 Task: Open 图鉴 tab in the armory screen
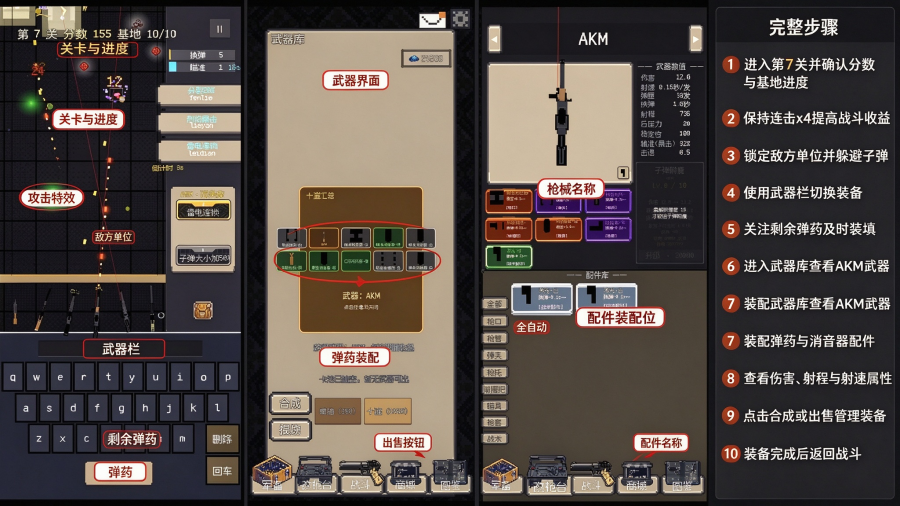click(450, 475)
